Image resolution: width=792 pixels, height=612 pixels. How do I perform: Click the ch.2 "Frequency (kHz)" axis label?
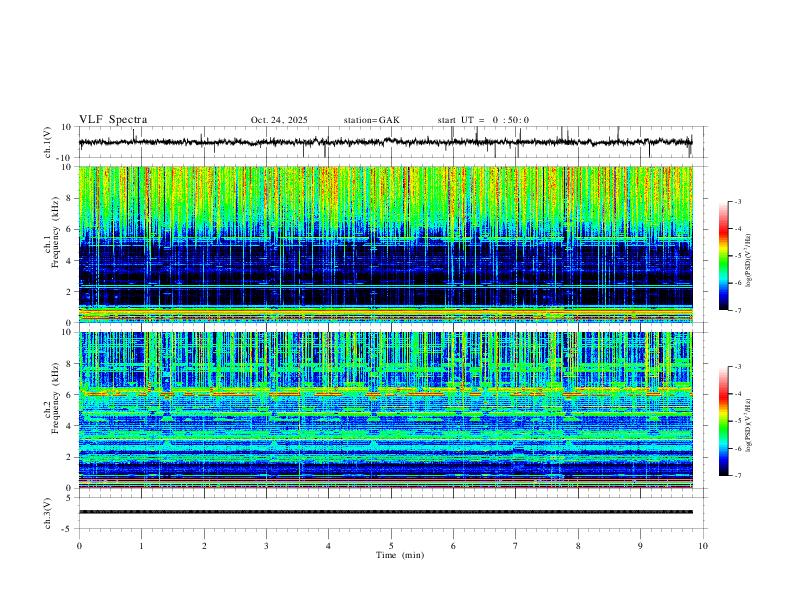click(x=55, y=398)
